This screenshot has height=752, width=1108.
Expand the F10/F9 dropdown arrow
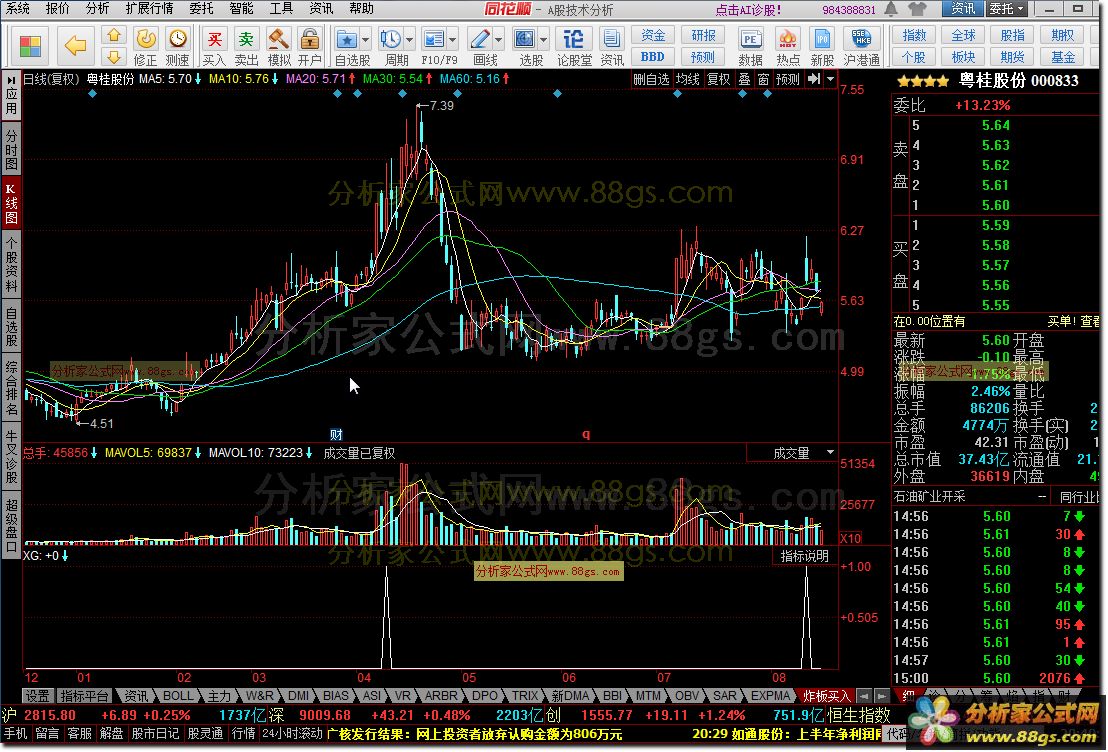click(452, 40)
